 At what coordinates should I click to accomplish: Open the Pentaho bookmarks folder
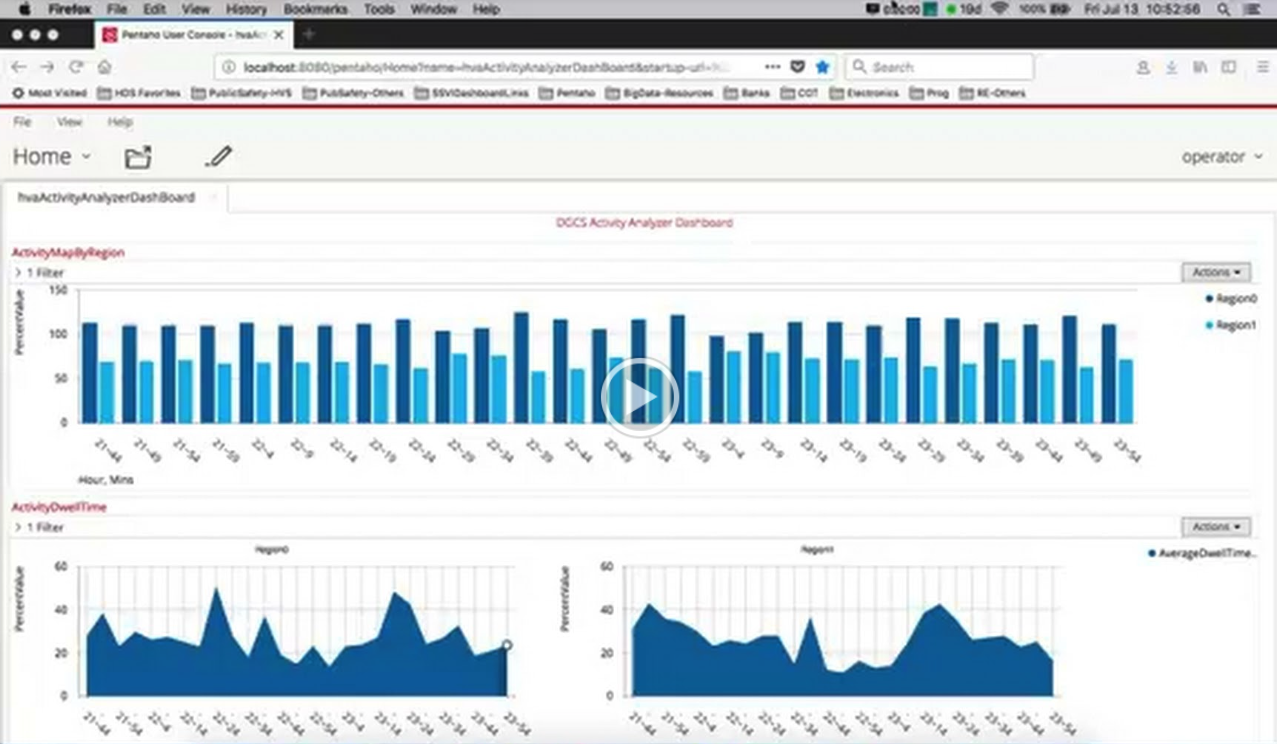coord(566,93)
